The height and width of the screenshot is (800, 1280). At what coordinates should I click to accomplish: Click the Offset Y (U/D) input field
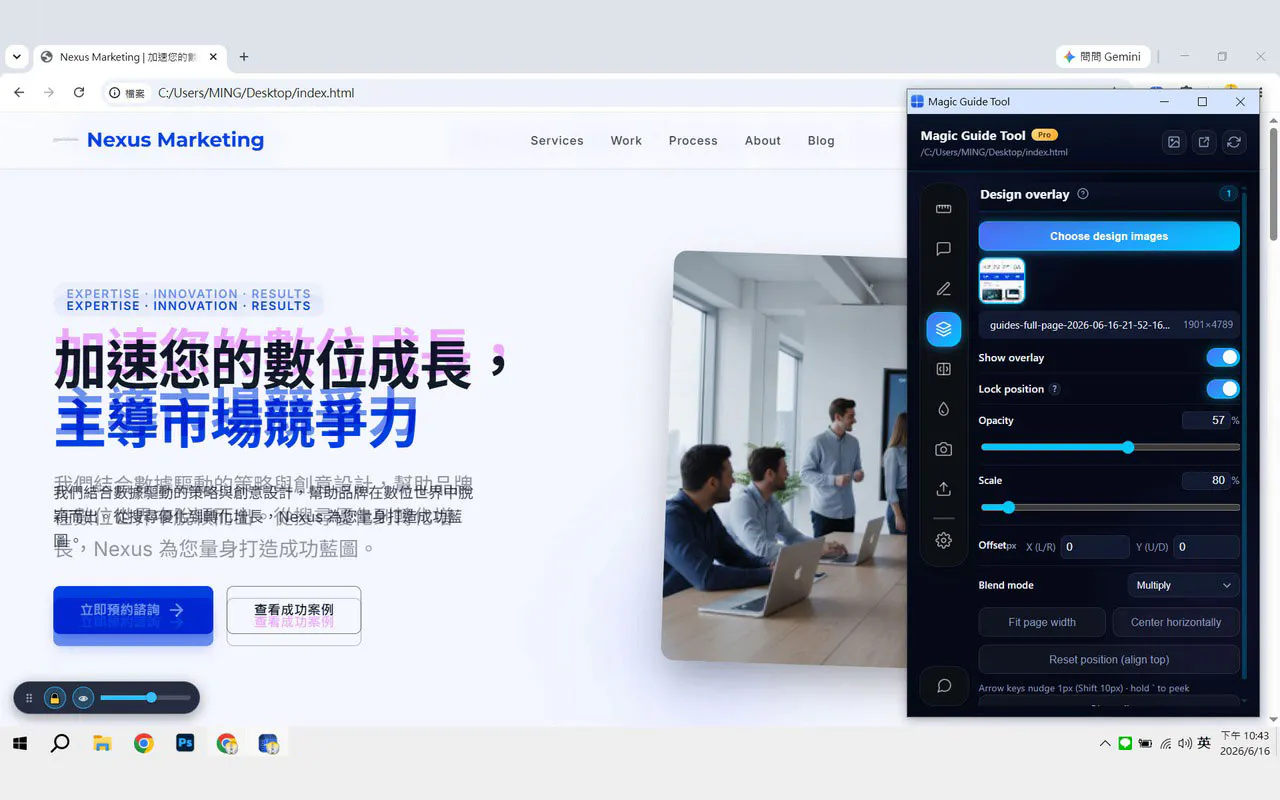[1206, 547]
